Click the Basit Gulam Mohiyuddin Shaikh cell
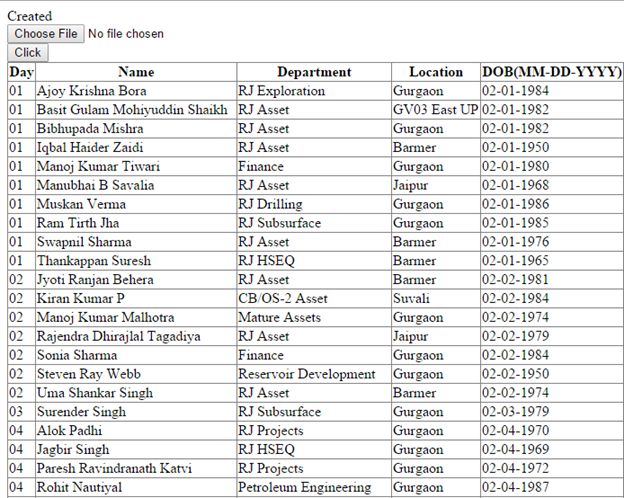 coord(136,109)
